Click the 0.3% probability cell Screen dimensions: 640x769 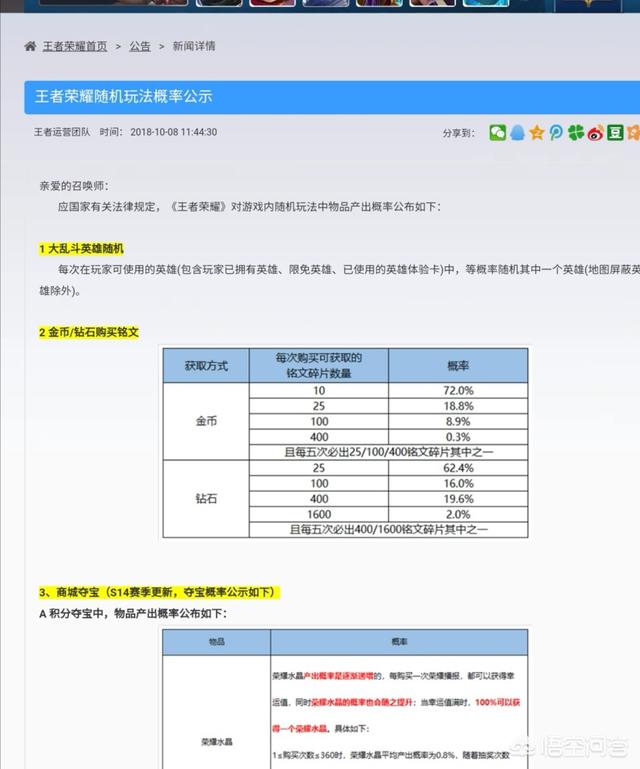point(458,437)
